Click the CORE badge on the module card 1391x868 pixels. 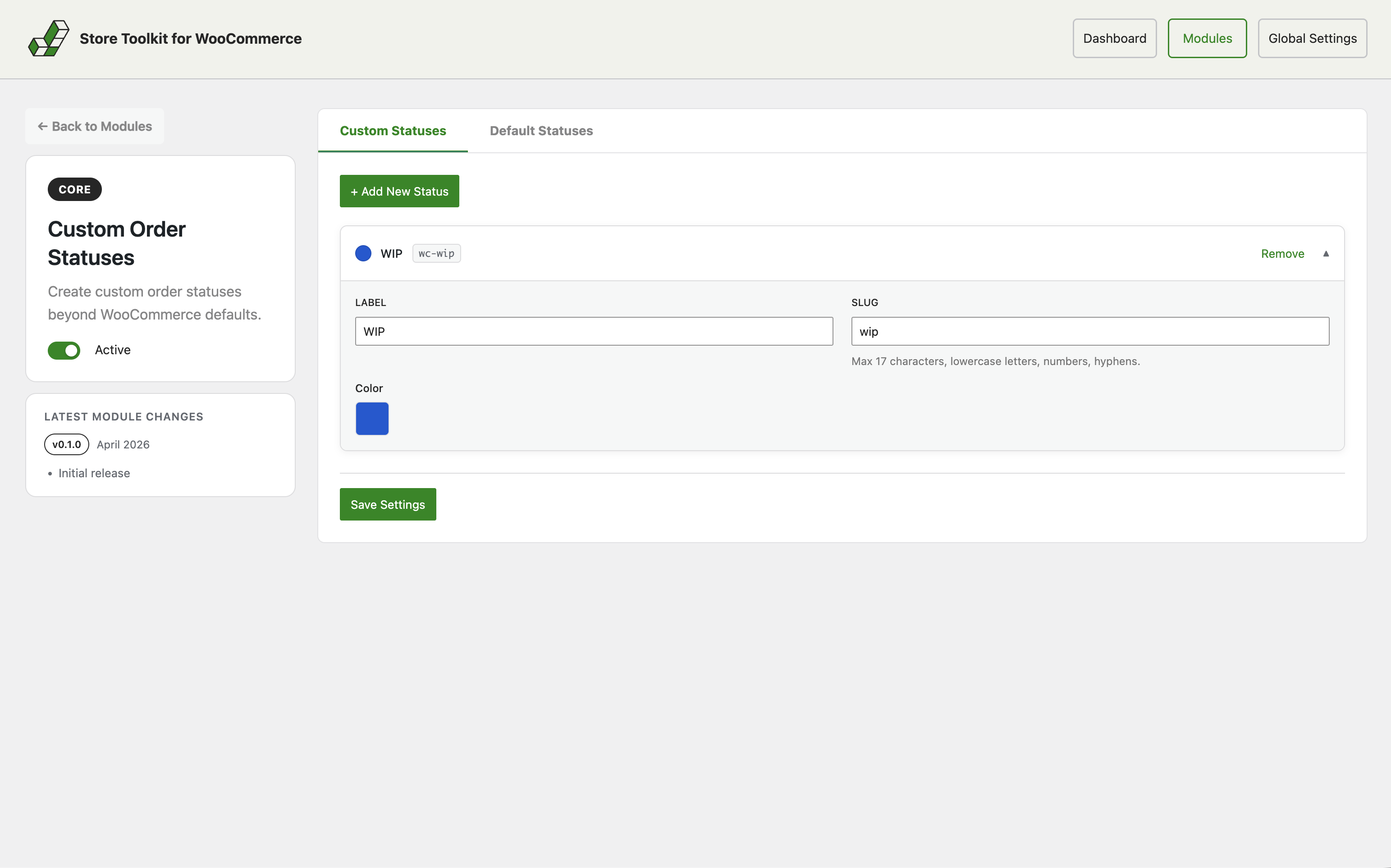point(74,189)
